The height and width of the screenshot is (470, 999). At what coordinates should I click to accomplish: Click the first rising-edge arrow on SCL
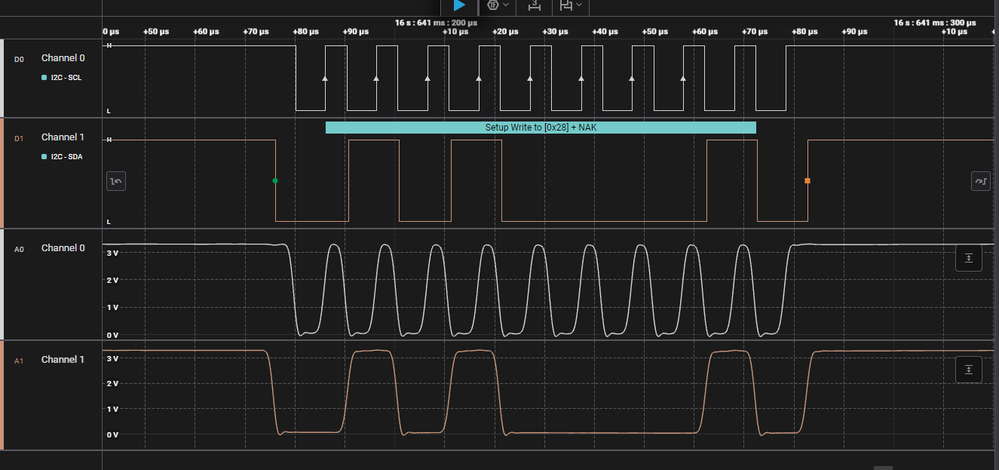(325, 77)
